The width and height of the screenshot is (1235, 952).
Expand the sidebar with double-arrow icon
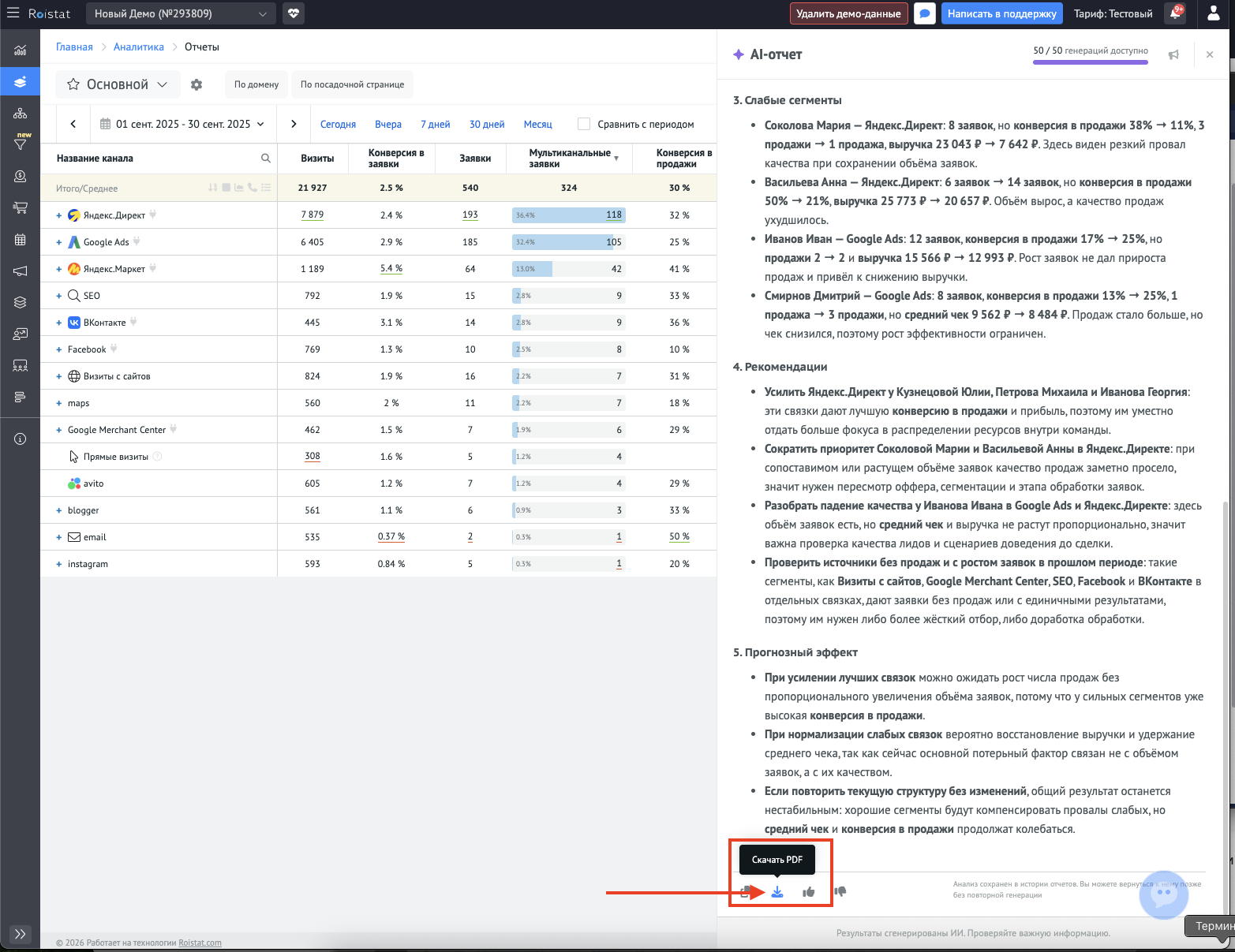[21, 934]
